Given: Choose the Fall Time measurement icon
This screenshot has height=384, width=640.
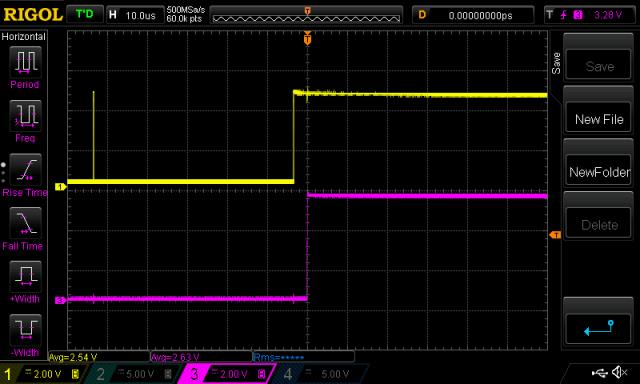Looking at the screenshot, I should coord(25,223).
